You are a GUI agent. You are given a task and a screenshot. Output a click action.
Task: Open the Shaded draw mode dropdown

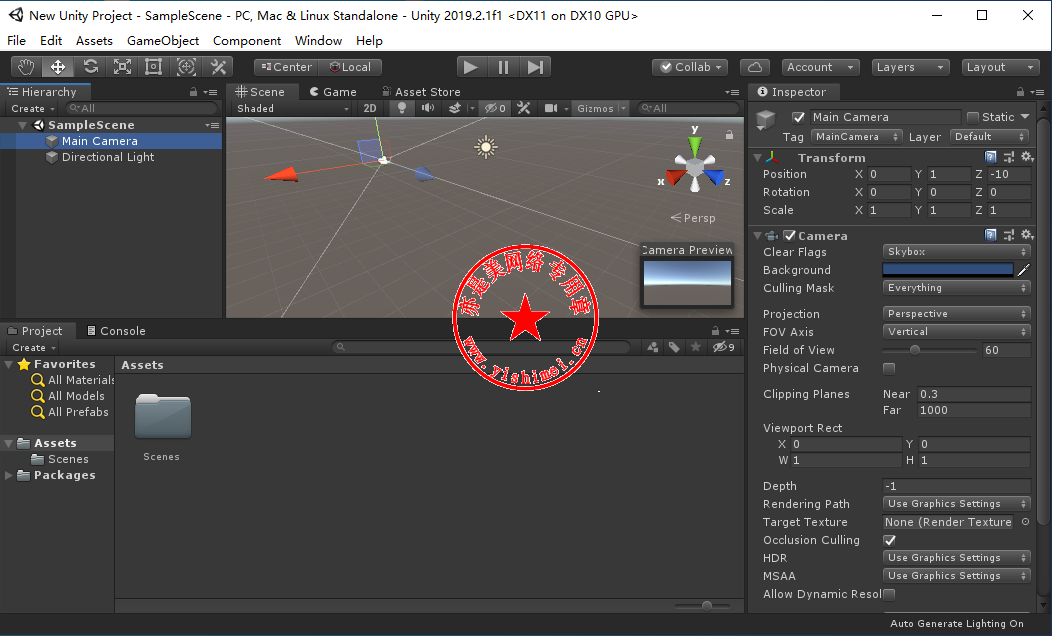(293, 108)
